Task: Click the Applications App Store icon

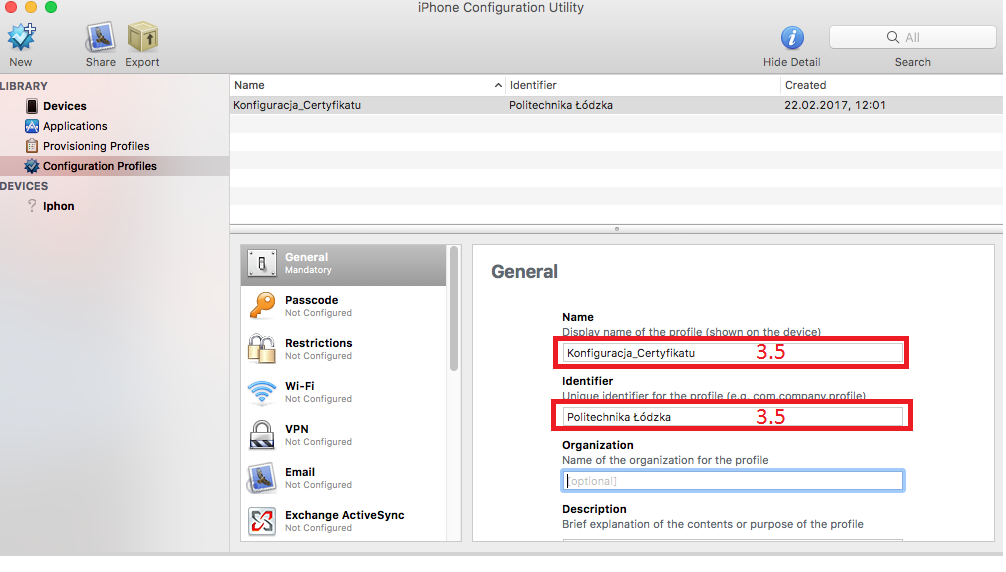Action: 31,126
